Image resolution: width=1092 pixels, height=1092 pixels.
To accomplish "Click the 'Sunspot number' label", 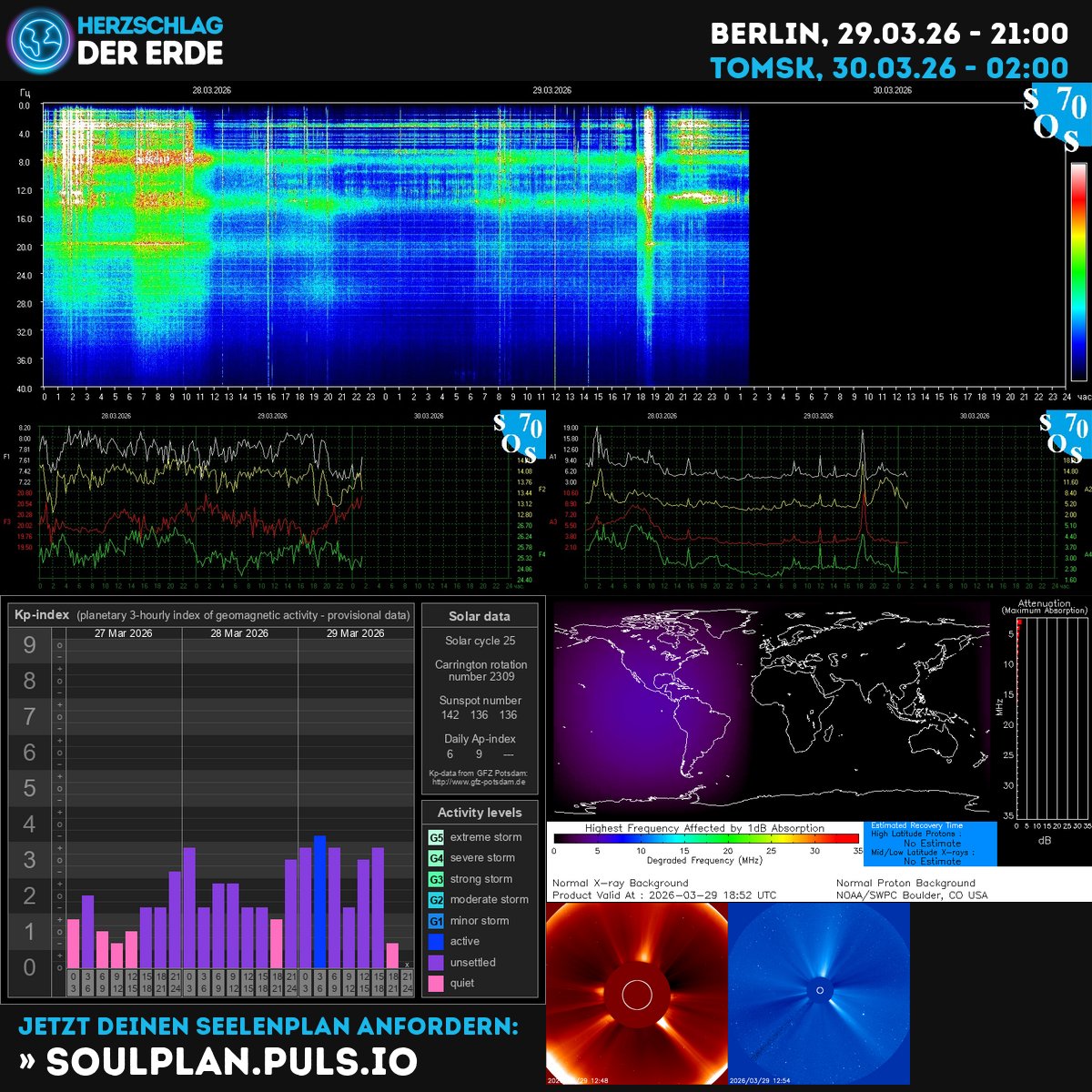I will [x=480, y=701].
